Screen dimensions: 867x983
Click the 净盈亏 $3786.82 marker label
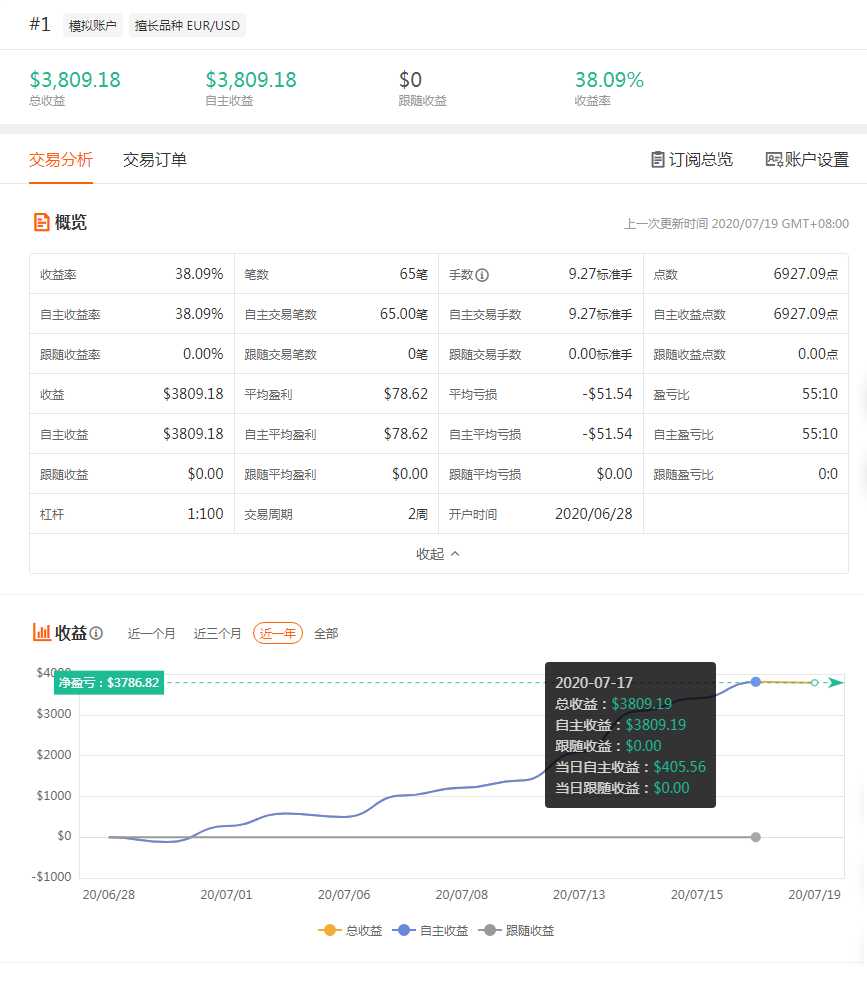[109, 683]
